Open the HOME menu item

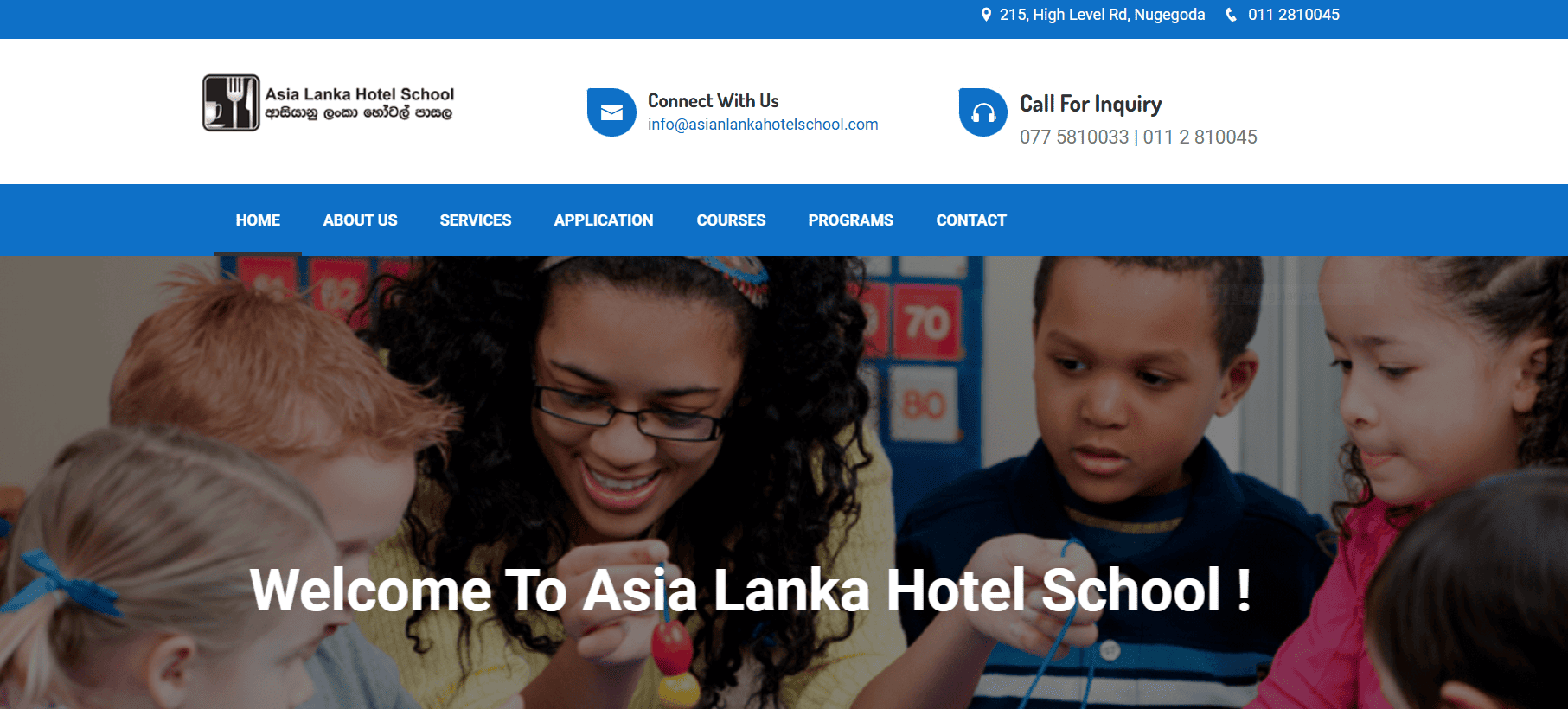point(258,220)
